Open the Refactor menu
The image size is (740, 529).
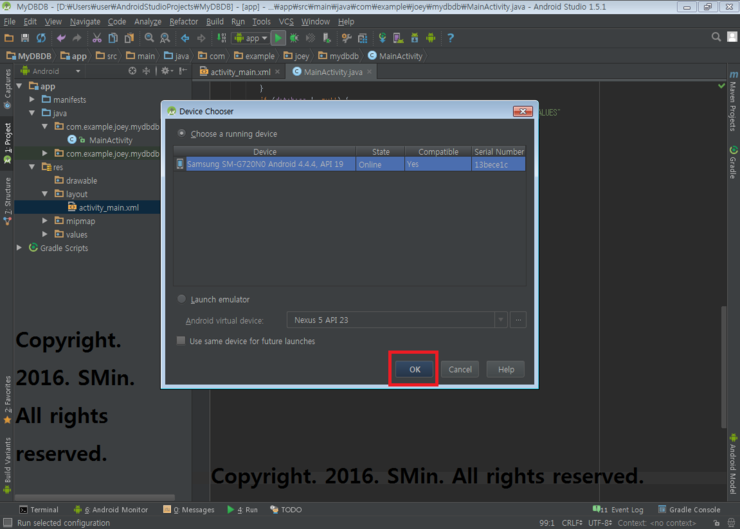pyautogui.click(x=184, y=22)
